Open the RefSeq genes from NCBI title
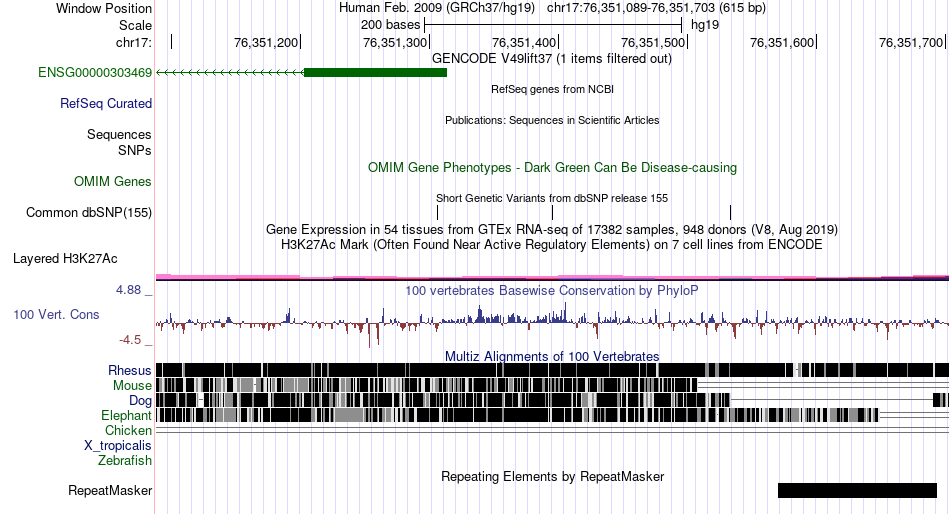 (553, 89)
